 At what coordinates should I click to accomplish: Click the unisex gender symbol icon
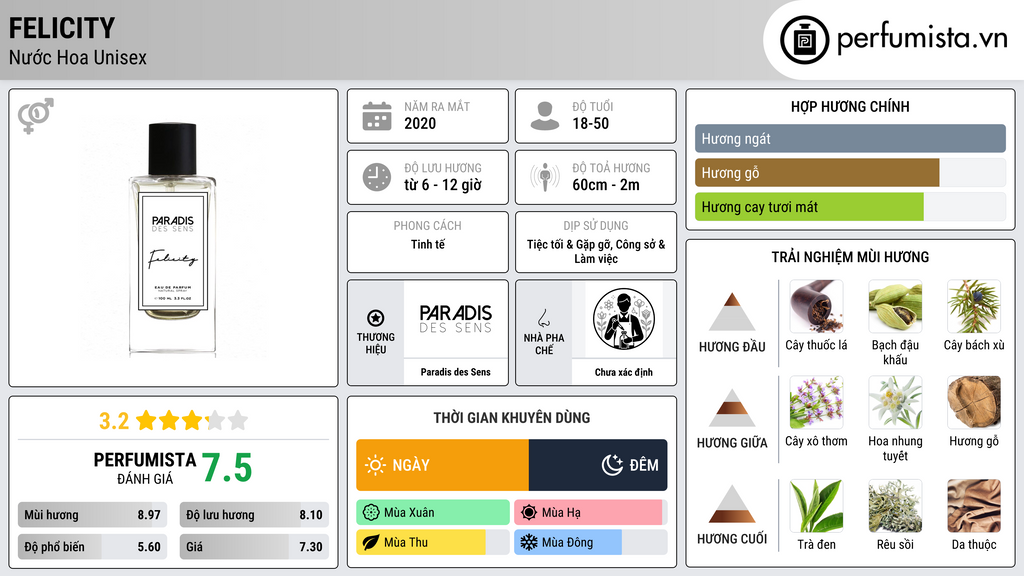pyautogui.click(x=36, y=116)
